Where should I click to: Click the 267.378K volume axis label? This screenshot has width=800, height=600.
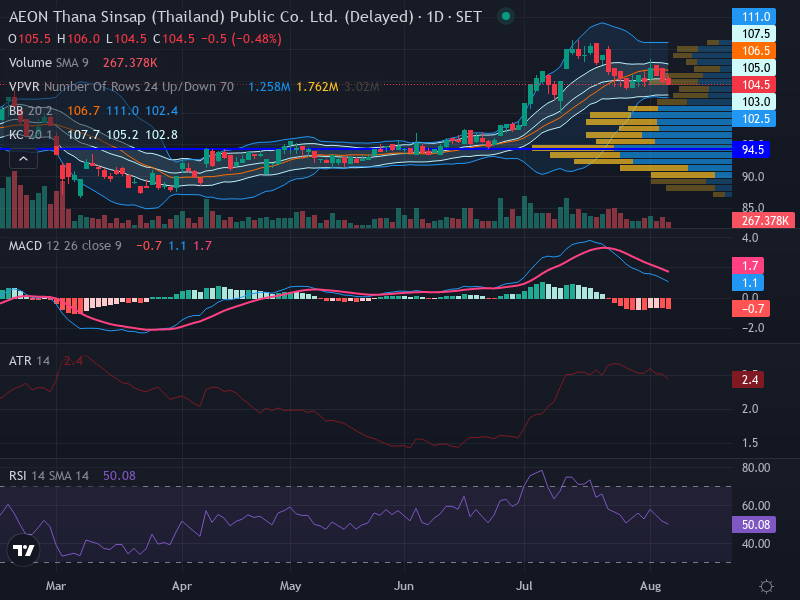pyautogui.click(x=763, y=220)
